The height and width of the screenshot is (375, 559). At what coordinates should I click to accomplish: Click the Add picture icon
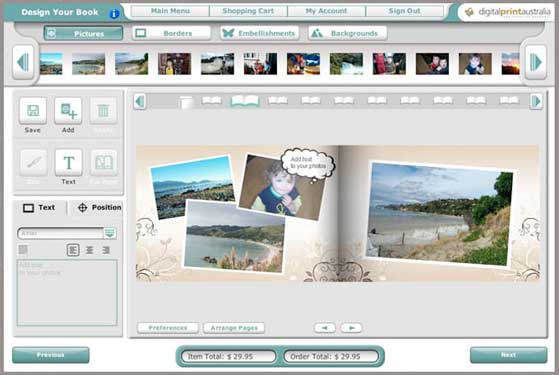tap(68, 111)
